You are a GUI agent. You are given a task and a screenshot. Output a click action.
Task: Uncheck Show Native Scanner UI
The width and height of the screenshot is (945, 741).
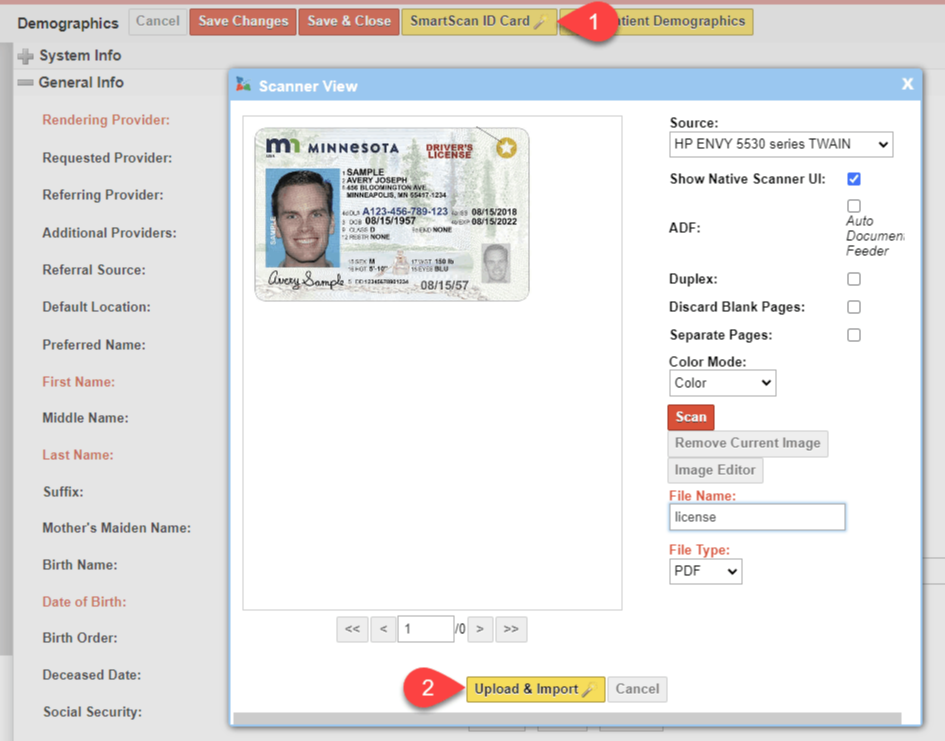pos(853,179)
